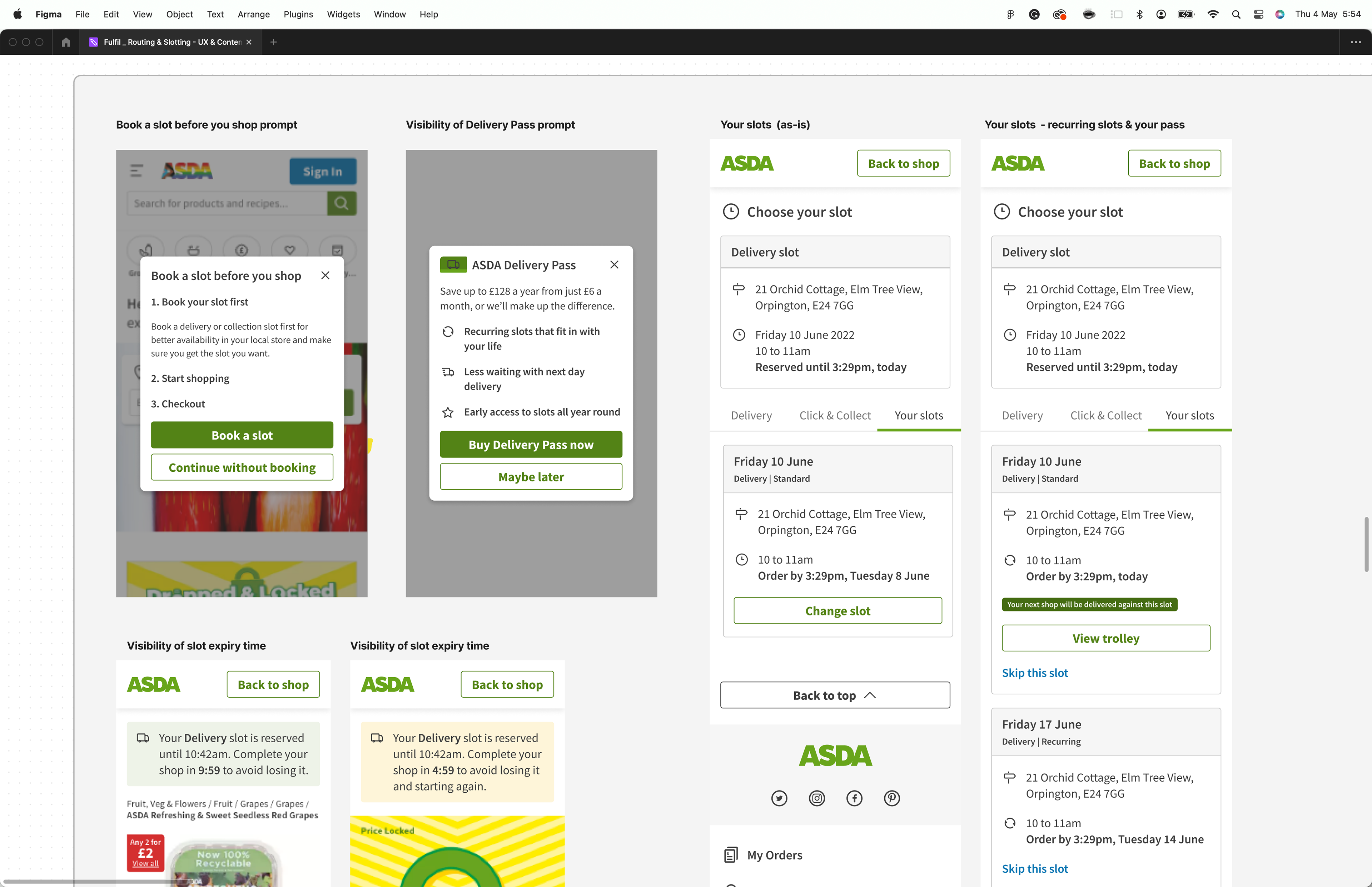Click the Buy Delivery Pass now button

click(530, 445)
